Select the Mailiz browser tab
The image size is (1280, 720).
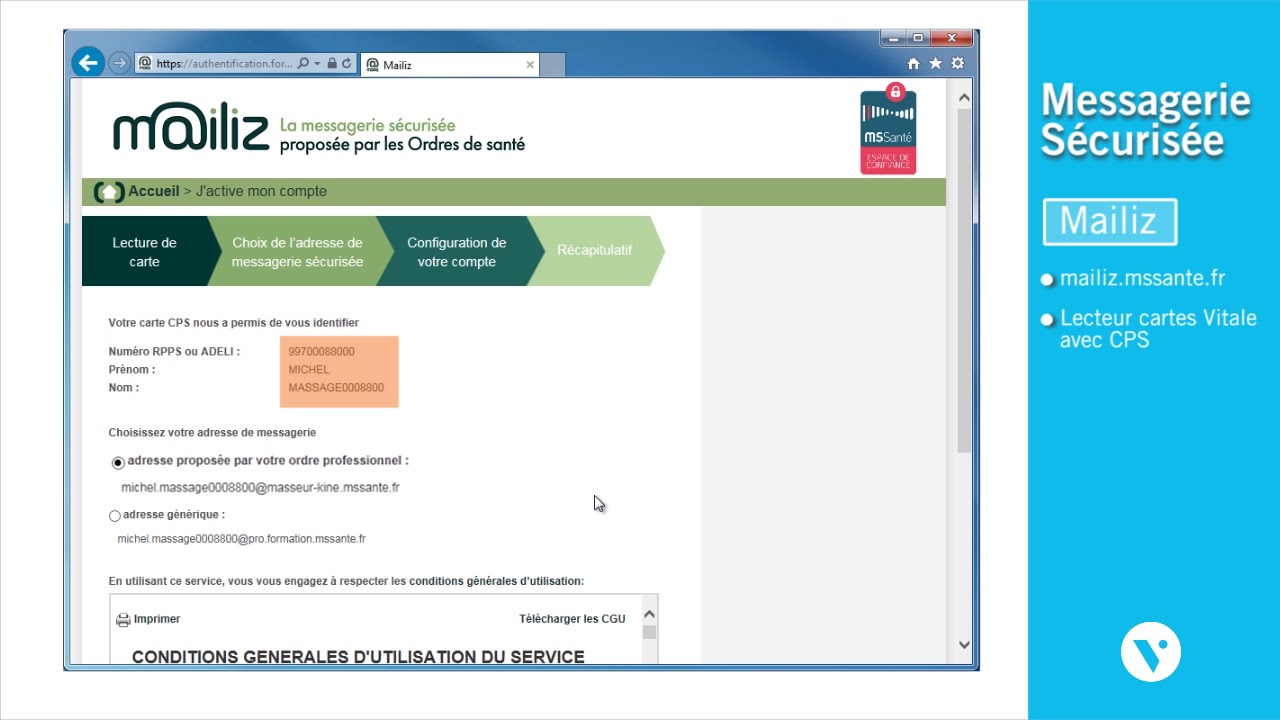point(450,65)
